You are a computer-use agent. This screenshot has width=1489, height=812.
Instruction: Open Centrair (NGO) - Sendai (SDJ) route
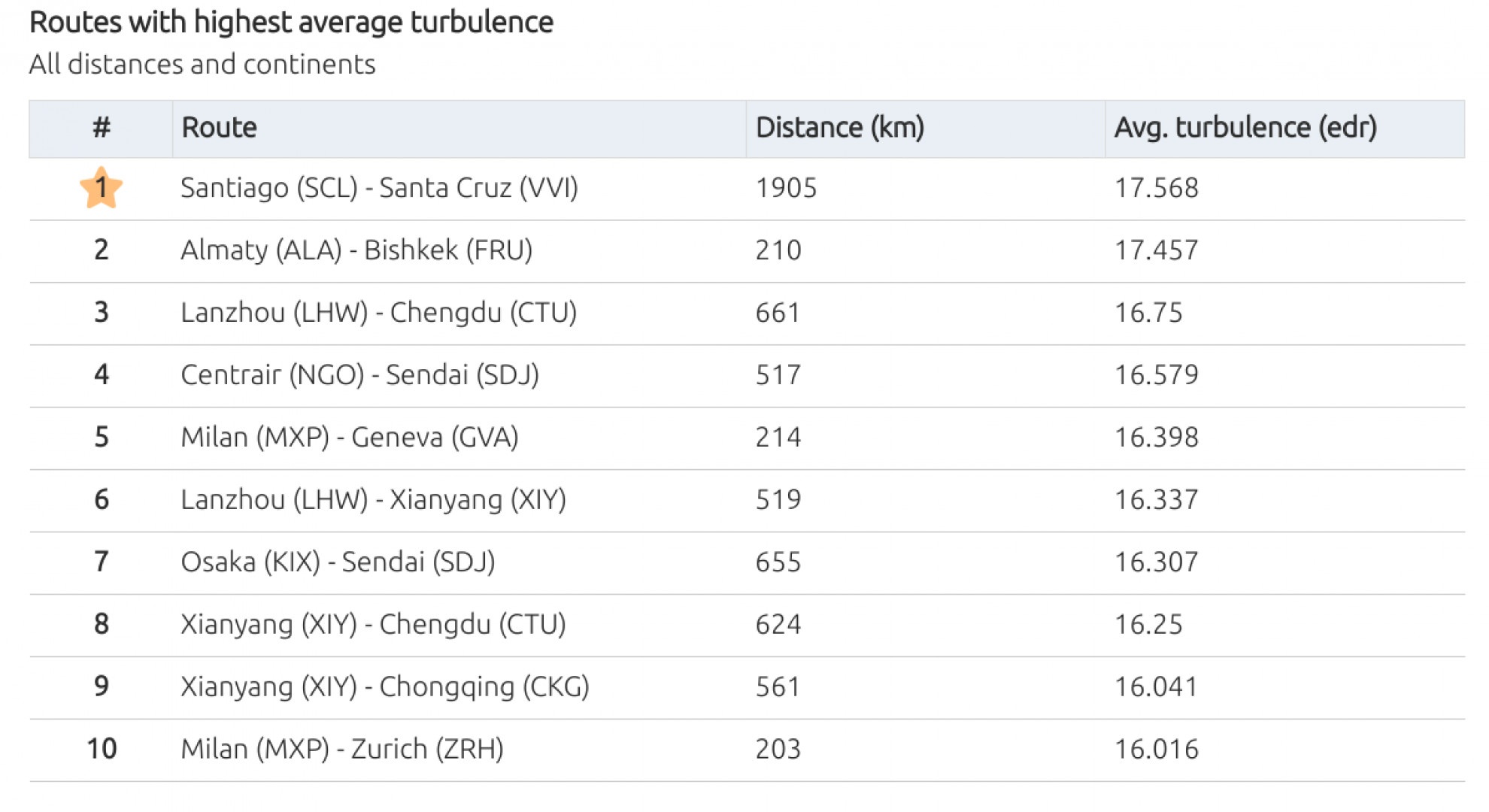(359, 375)
